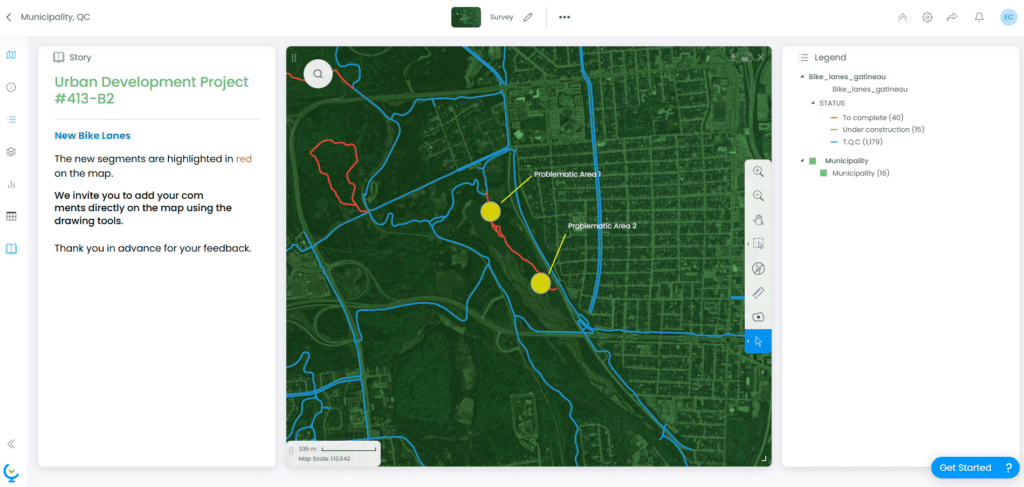Select the rectangle selection tool

[758, 244]
